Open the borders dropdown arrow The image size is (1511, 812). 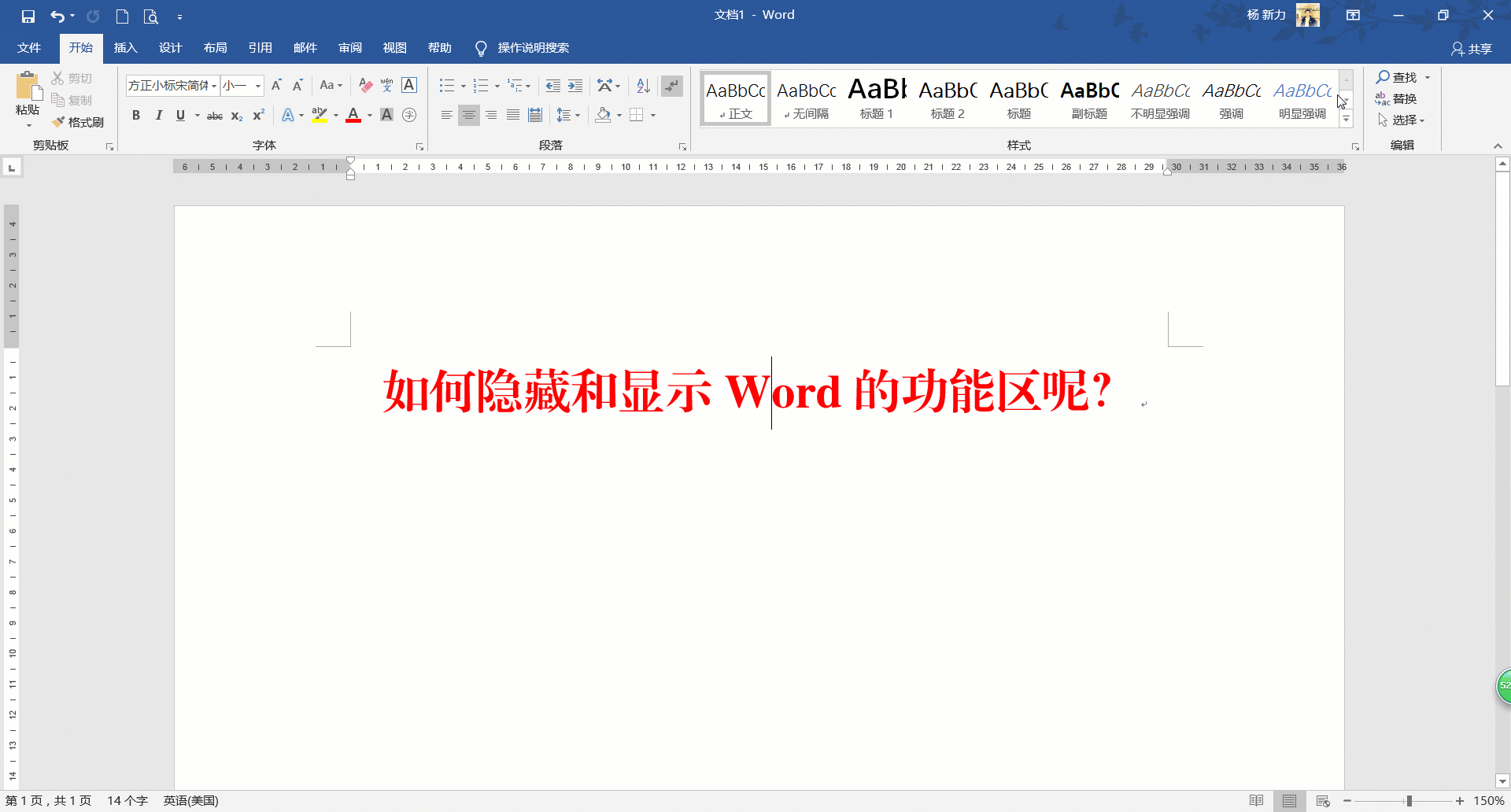pyautogui.click(x=653, y=116)
